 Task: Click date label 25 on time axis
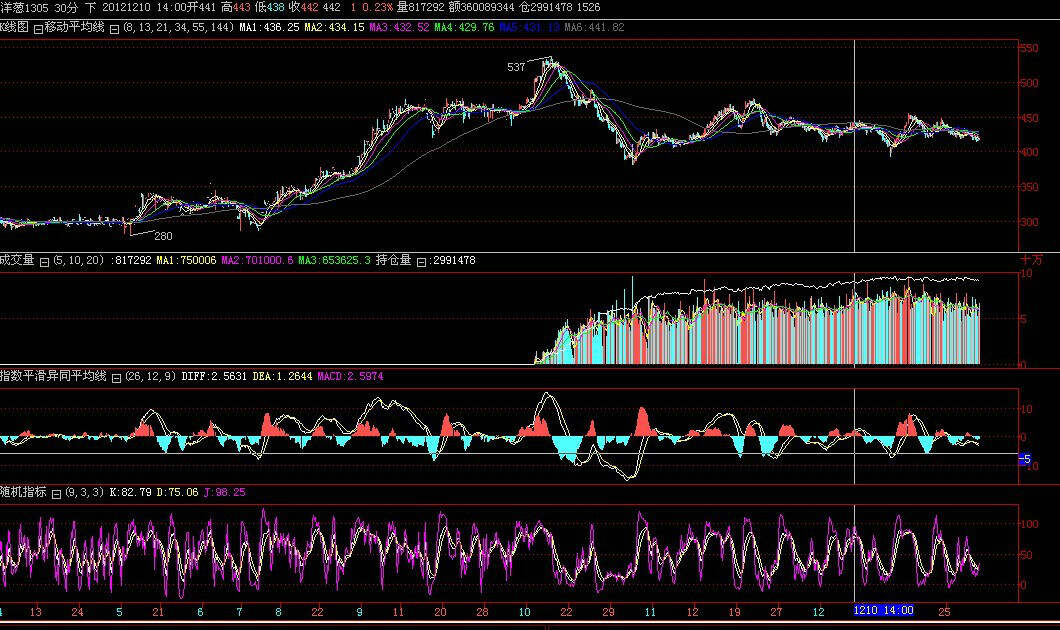pos(944,612)
